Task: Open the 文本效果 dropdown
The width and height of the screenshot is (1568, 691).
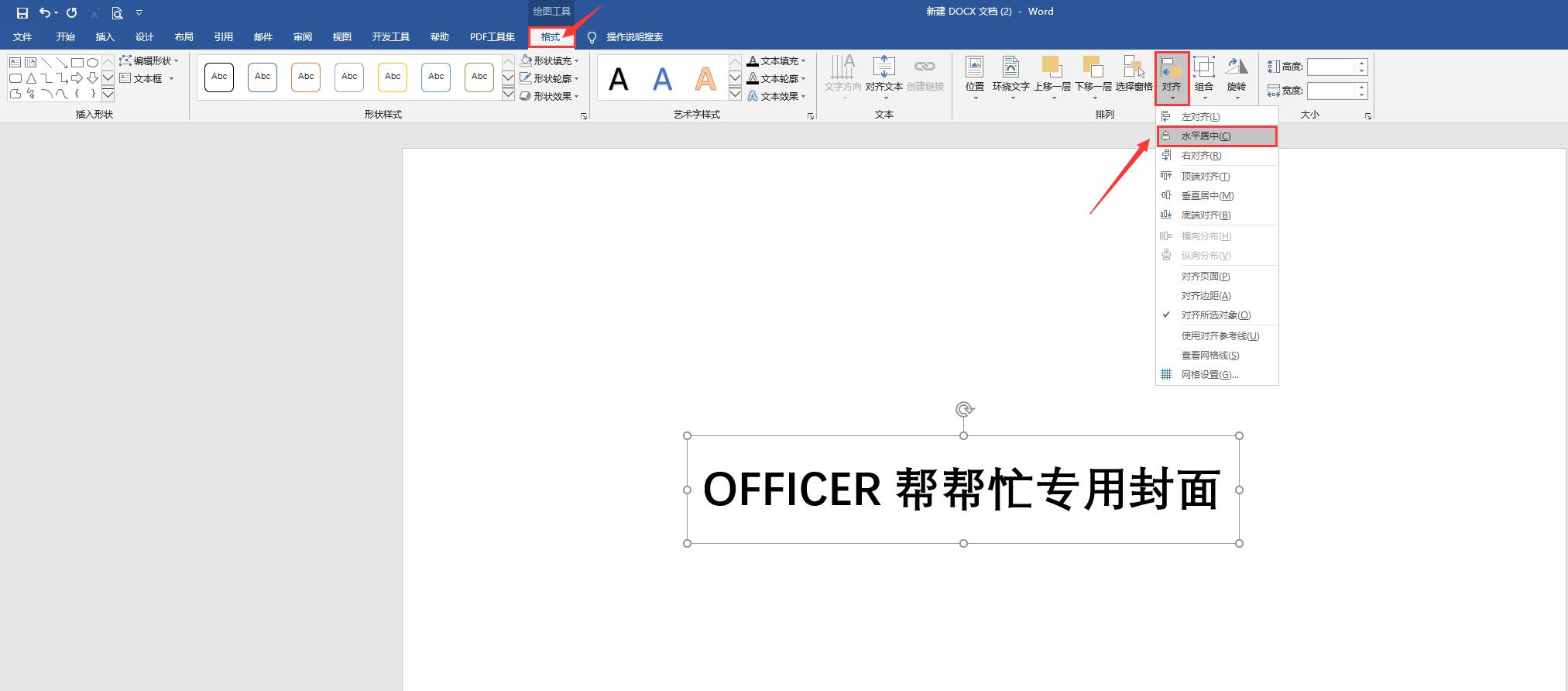Action: tap(776, 96)
